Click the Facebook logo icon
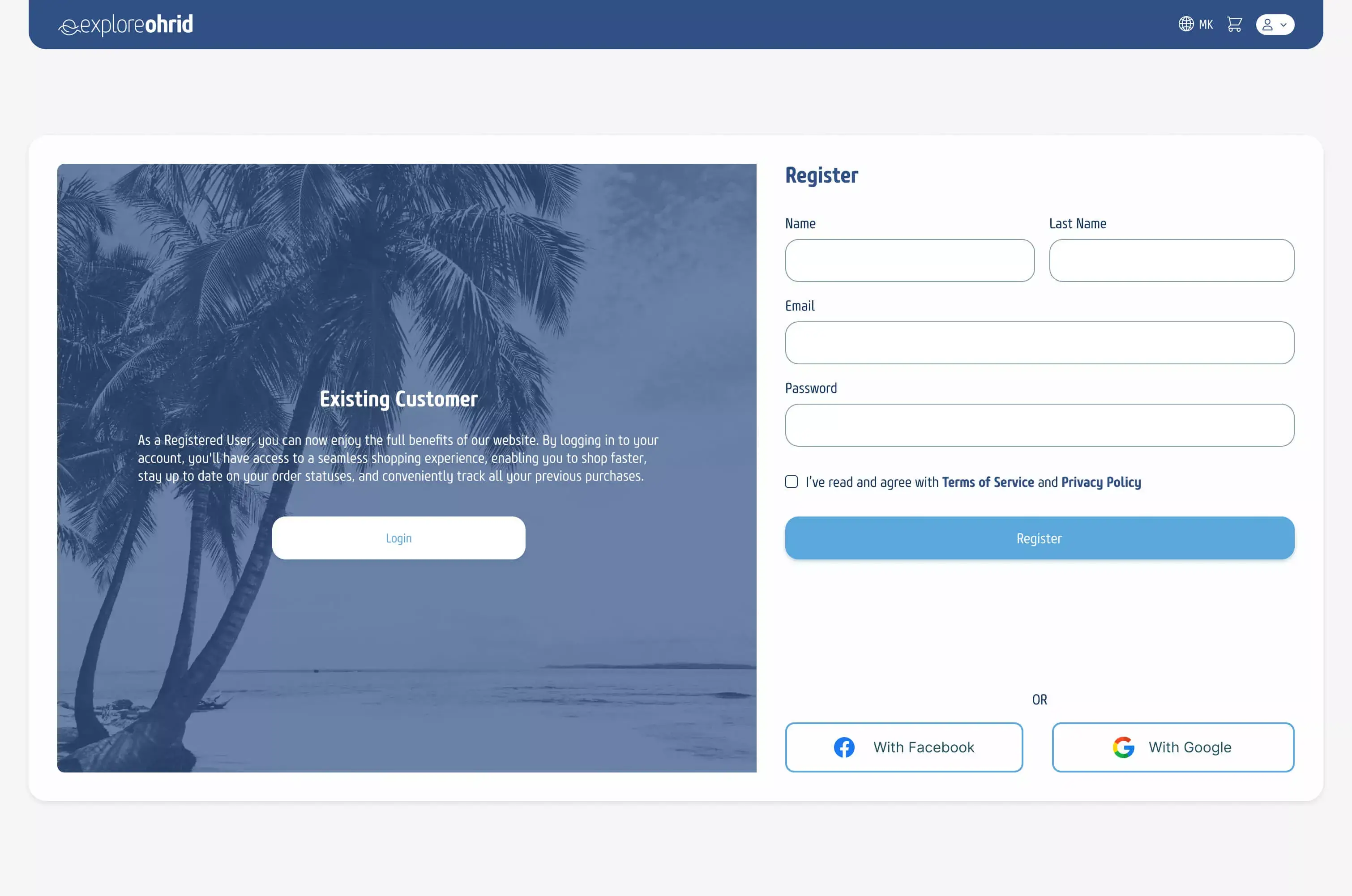Viewport: 1352px width, 896px height. pyautogui.click(x=844, y=747)
